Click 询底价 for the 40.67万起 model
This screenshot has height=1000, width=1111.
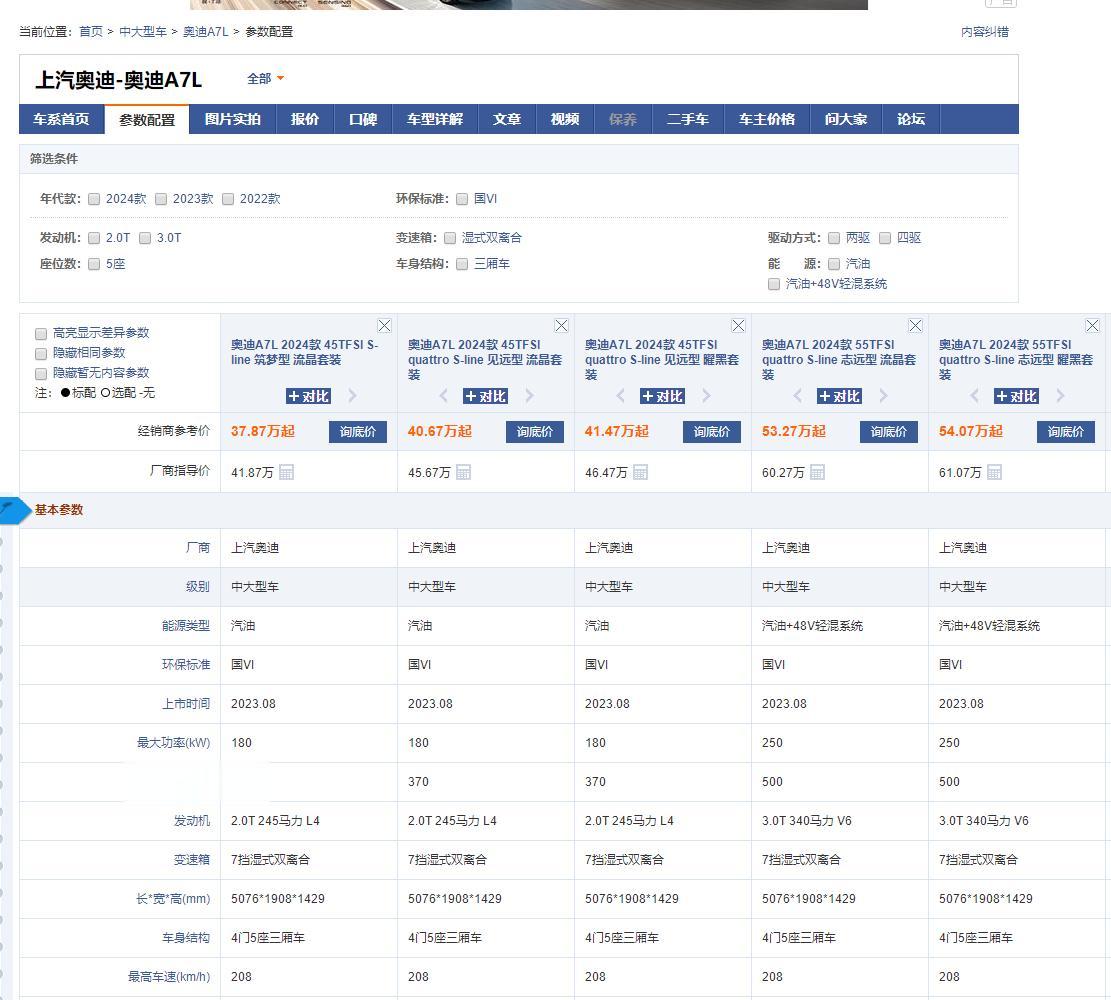535,432
